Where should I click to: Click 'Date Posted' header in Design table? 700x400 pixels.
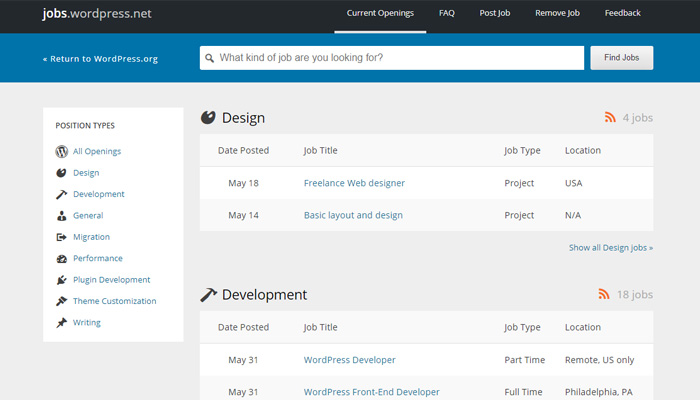coord(243,150)
